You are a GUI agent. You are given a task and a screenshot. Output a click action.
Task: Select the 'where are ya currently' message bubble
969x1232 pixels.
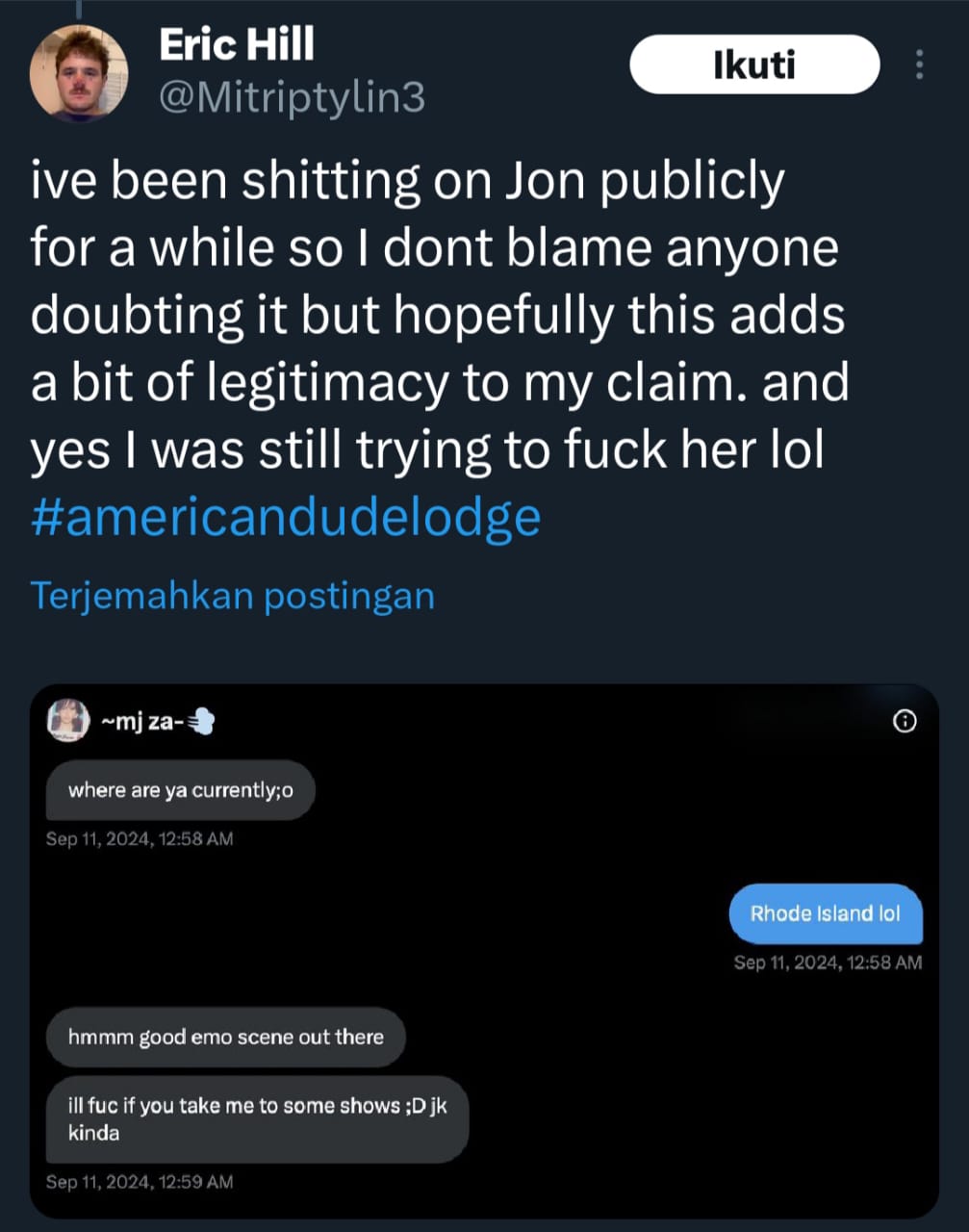coord(181,790)
